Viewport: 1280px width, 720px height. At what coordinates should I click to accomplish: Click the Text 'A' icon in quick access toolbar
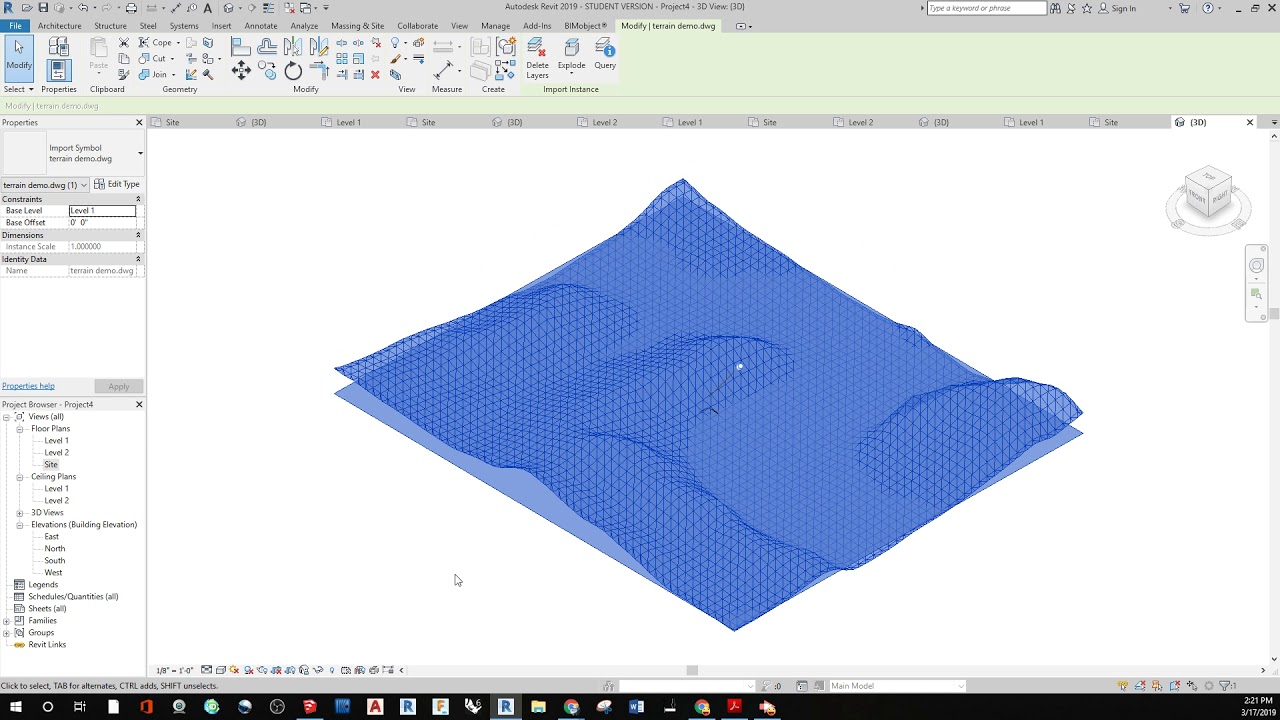click(x=208, y=8)
